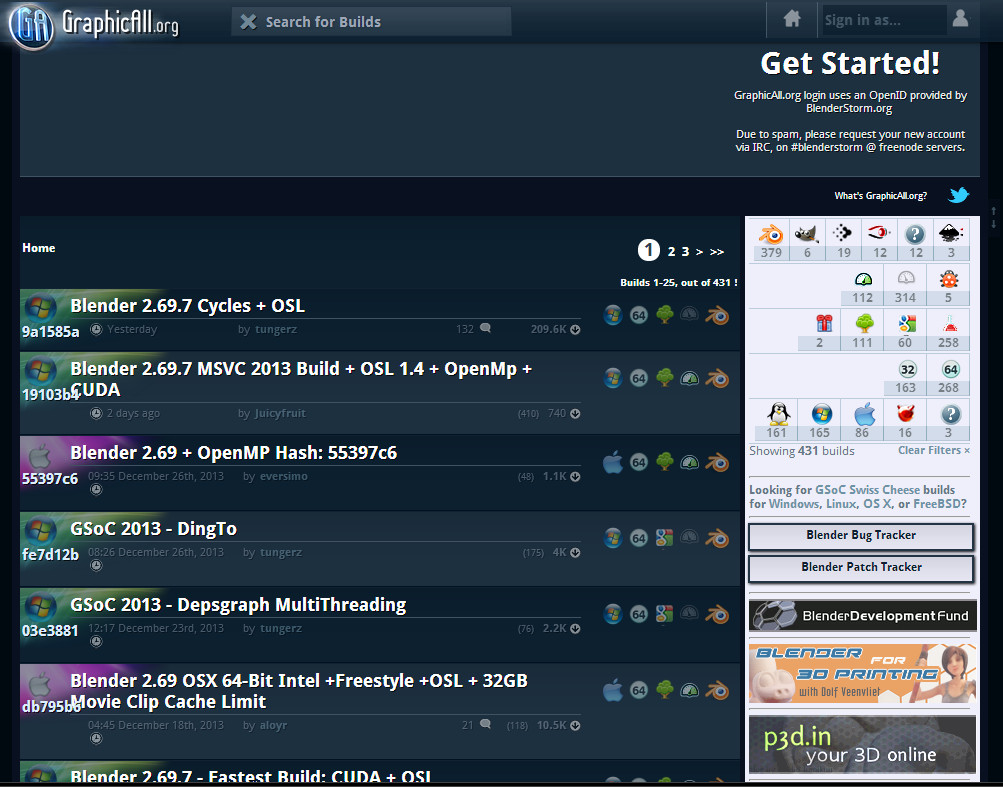The height and width of the screenshot is (787, 1003).
Task: Filter by green speedometer icon (112 builds)
Action: (x=863, y=279)
